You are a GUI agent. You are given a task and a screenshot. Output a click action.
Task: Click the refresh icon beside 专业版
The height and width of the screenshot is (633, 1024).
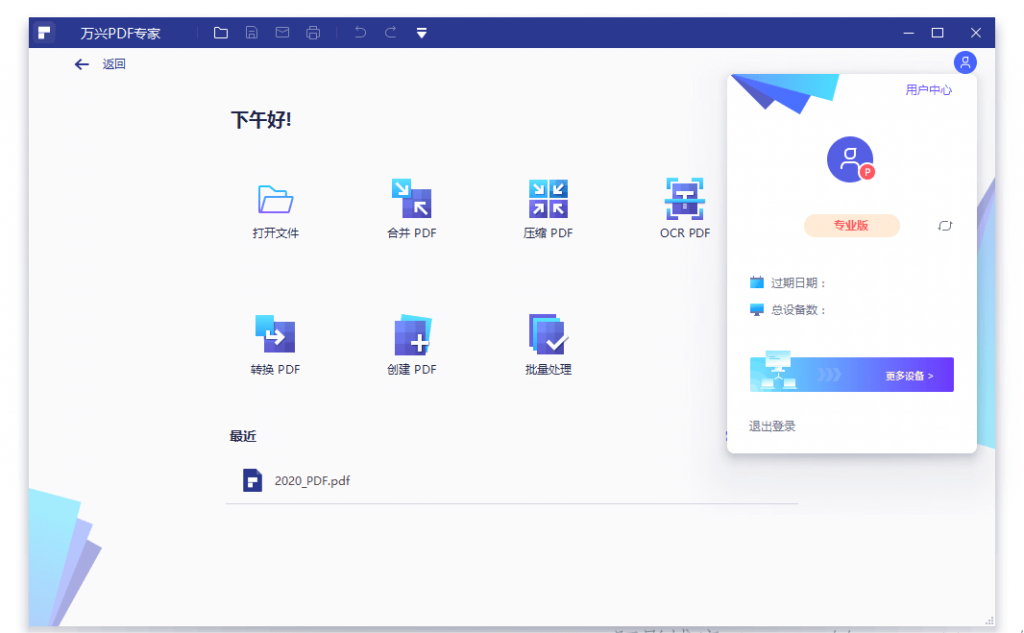[x=945, y=226]
